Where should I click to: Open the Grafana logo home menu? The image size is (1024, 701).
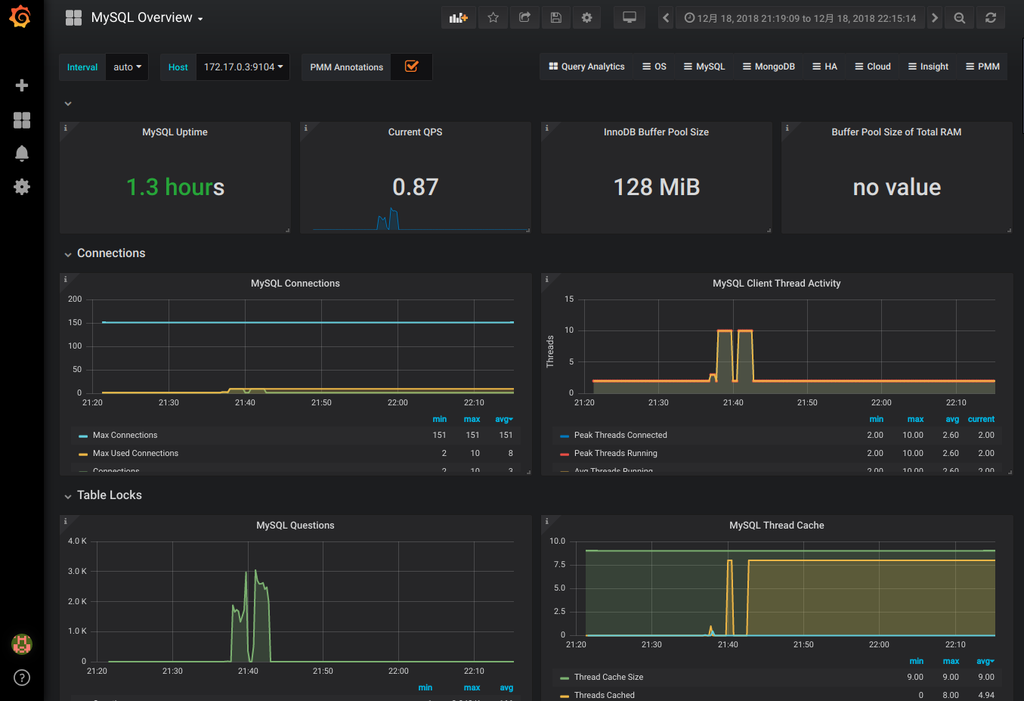tap(21, 16)
